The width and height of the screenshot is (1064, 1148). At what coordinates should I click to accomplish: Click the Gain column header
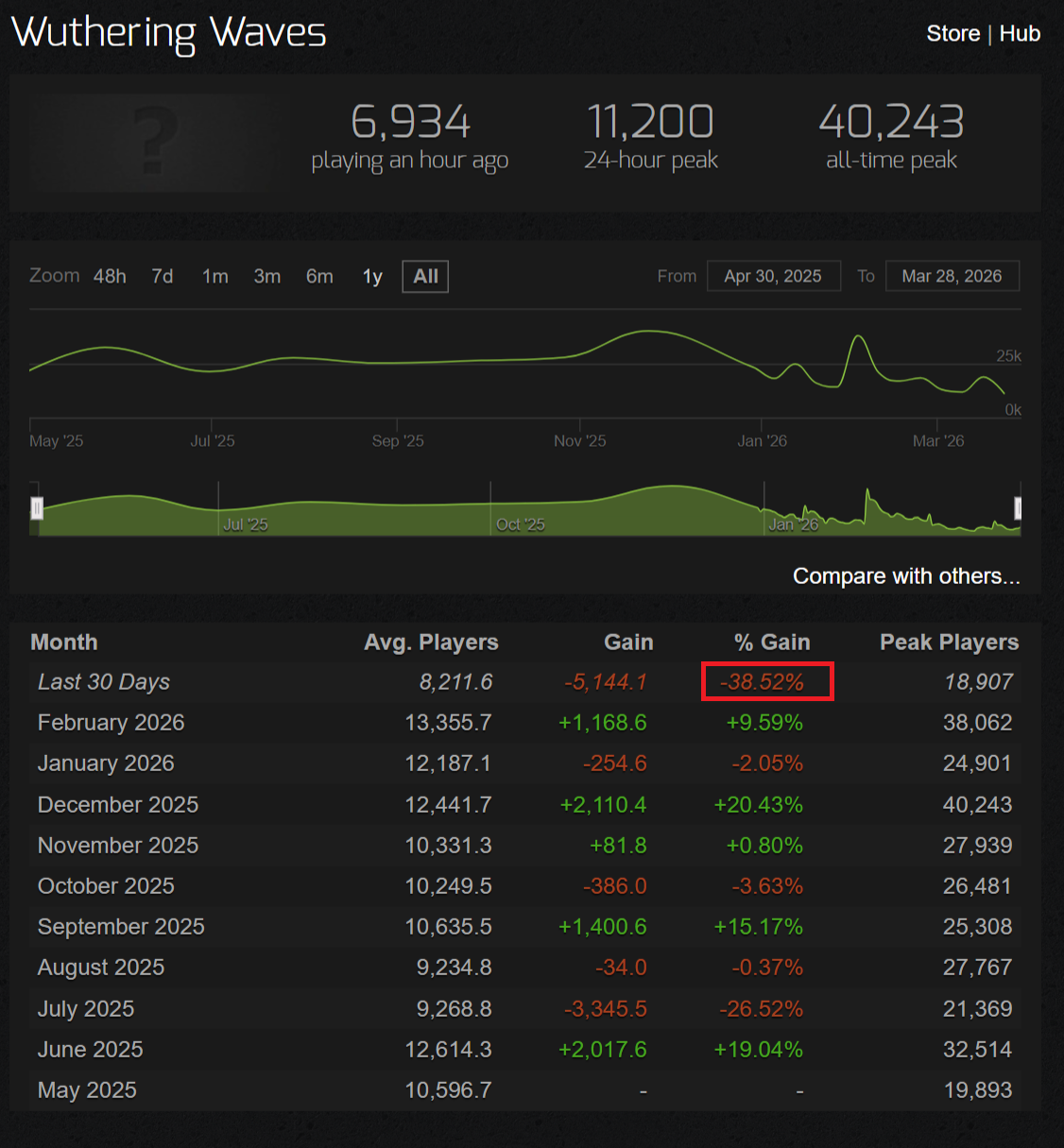[x=628, y=643]
